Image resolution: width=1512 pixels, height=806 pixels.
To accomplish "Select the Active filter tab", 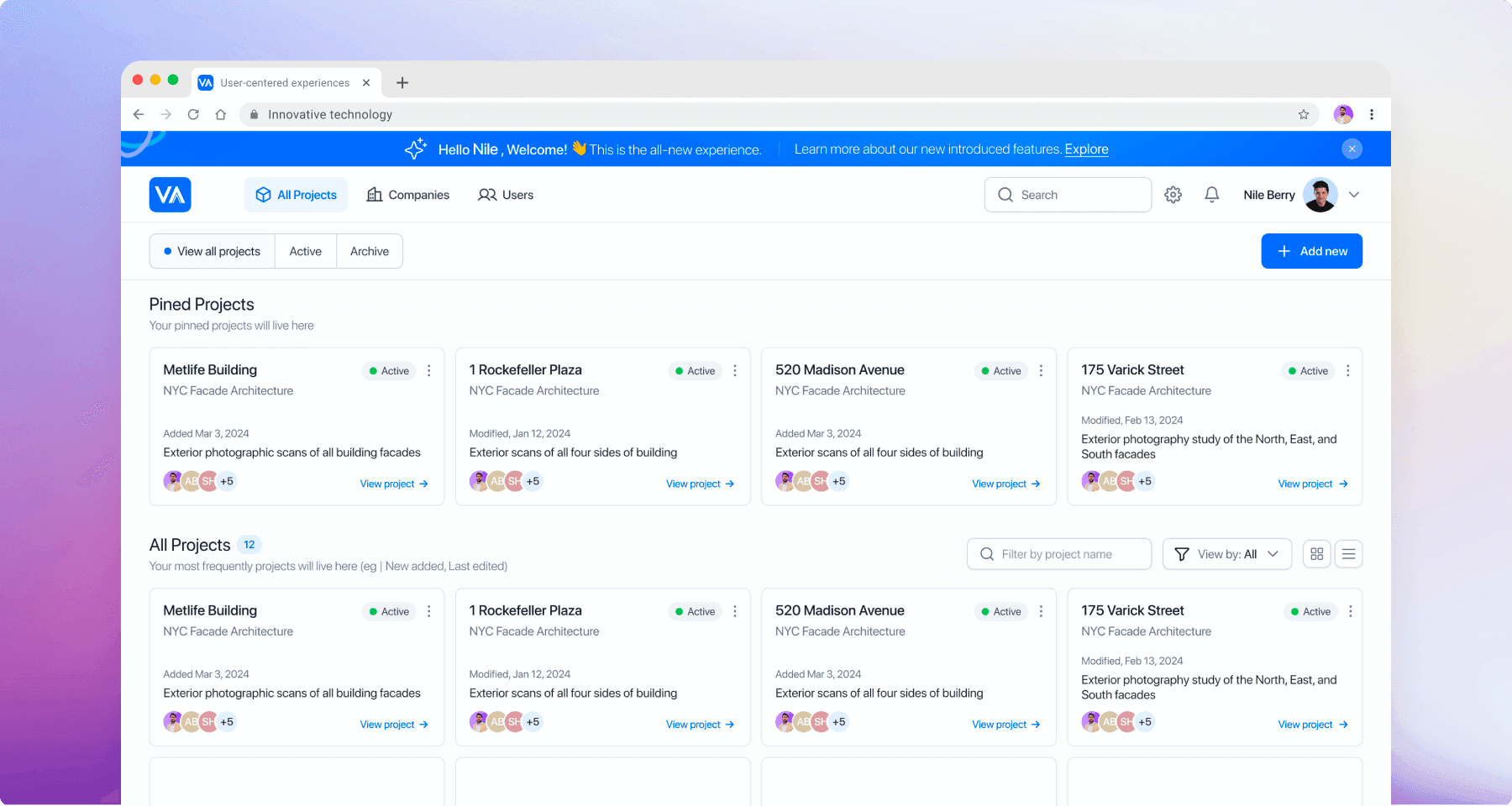I will (306, 251).
